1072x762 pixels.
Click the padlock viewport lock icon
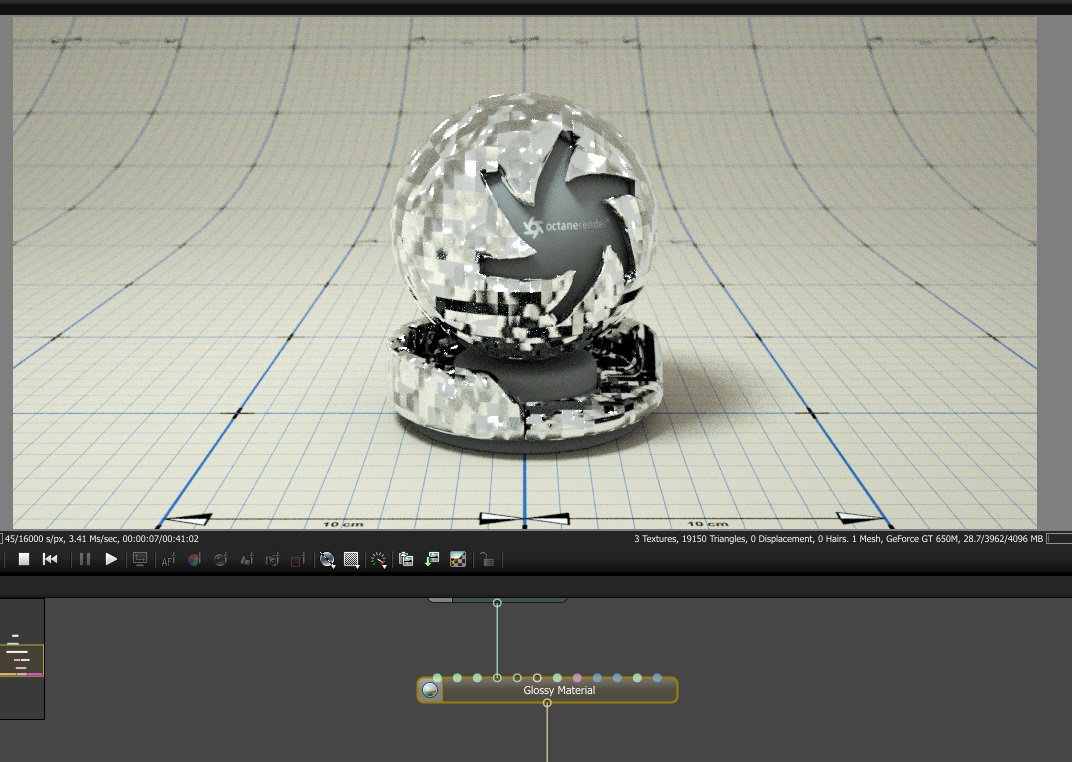pyautogui.click(x=487, y=560)
